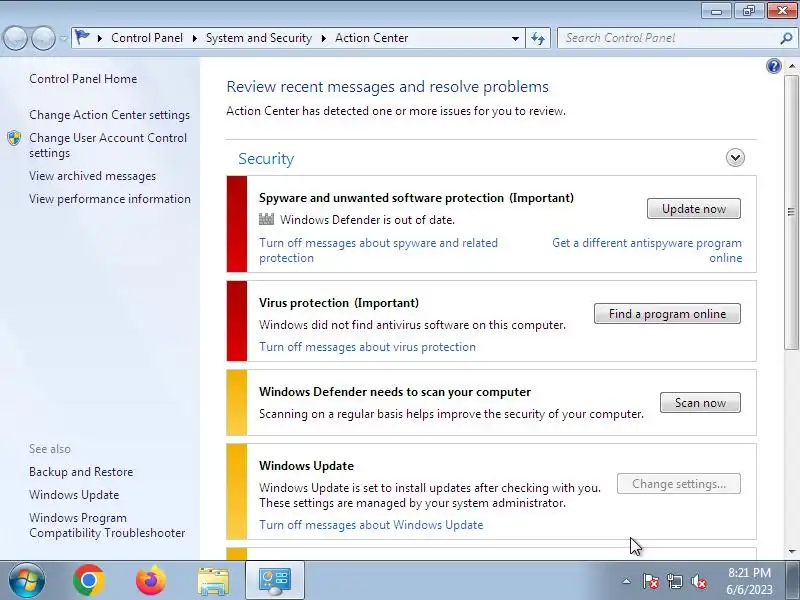The height and width of the screenshot is (600, 800).
Task: Click Find a program online button
Action: click(x=667, y=314)
